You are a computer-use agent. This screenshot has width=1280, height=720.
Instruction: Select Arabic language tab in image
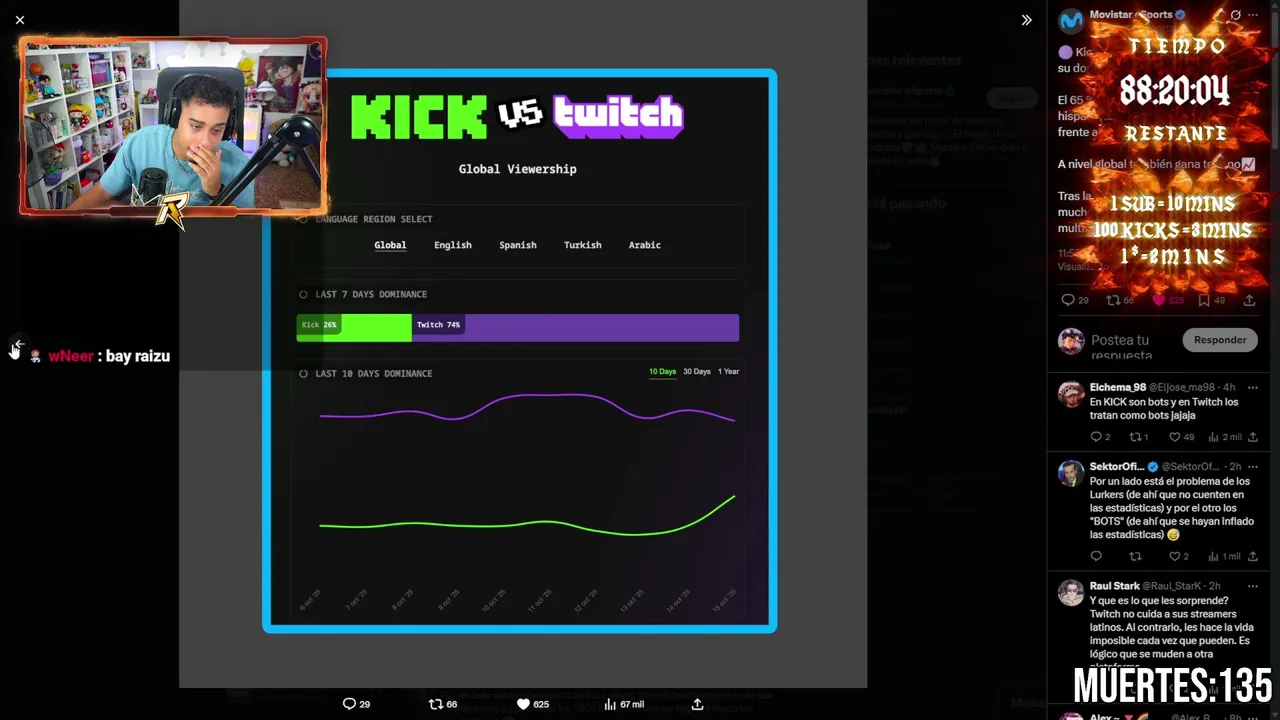644,245
